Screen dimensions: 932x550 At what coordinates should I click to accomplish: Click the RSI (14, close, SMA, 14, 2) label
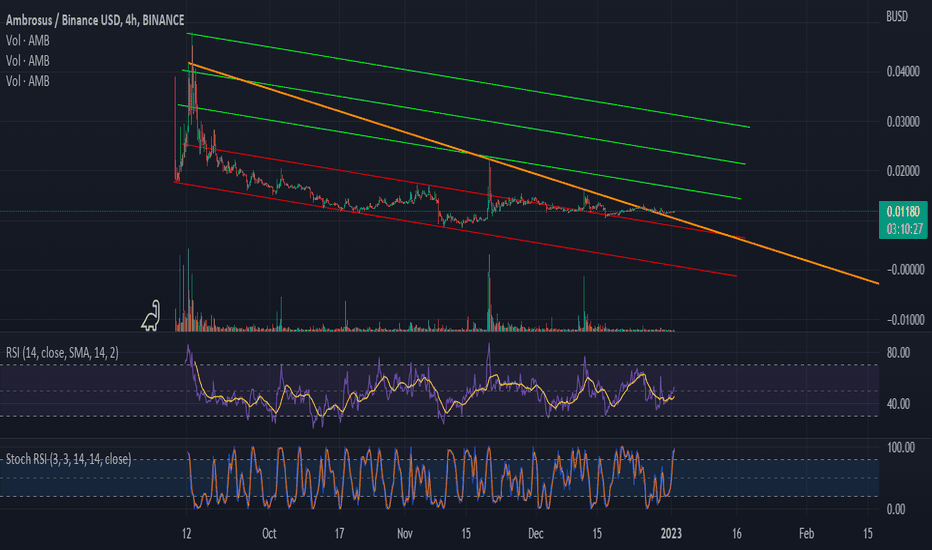click(x=62, y=353)
